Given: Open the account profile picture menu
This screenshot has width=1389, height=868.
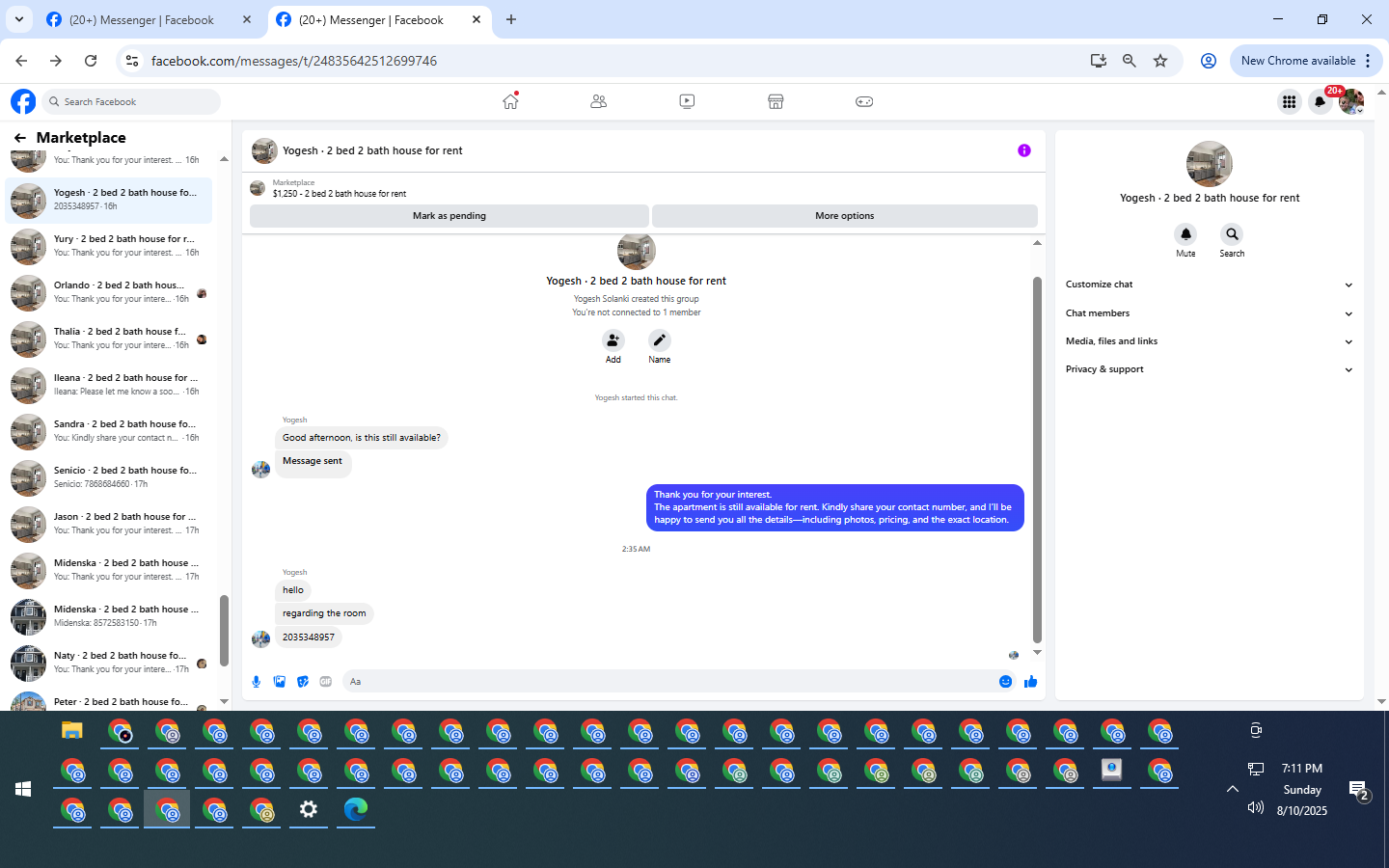Looking at the screenshot, I should 1351,101.
